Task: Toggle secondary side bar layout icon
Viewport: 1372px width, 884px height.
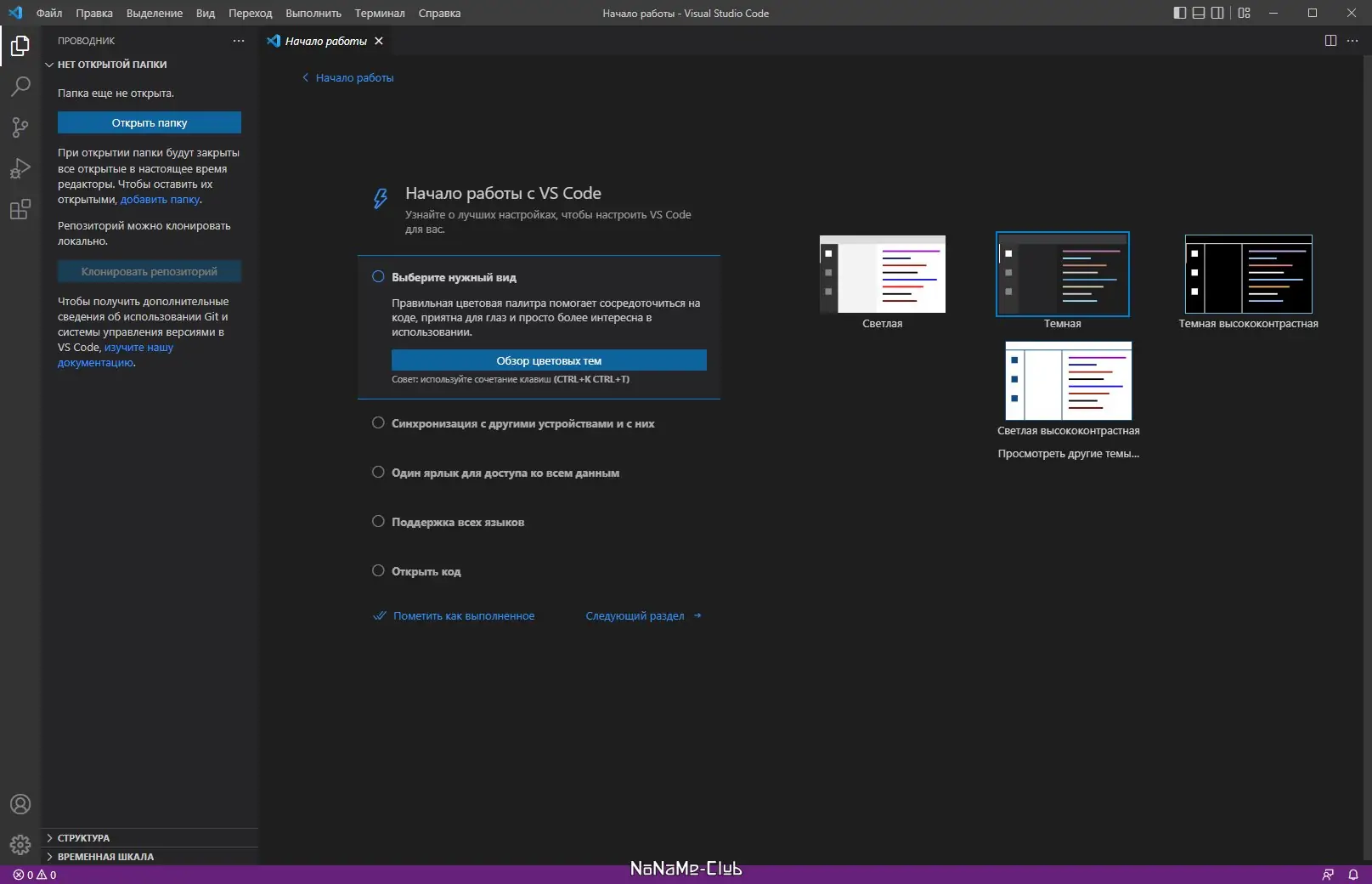Action: [x=1217, y=13]
